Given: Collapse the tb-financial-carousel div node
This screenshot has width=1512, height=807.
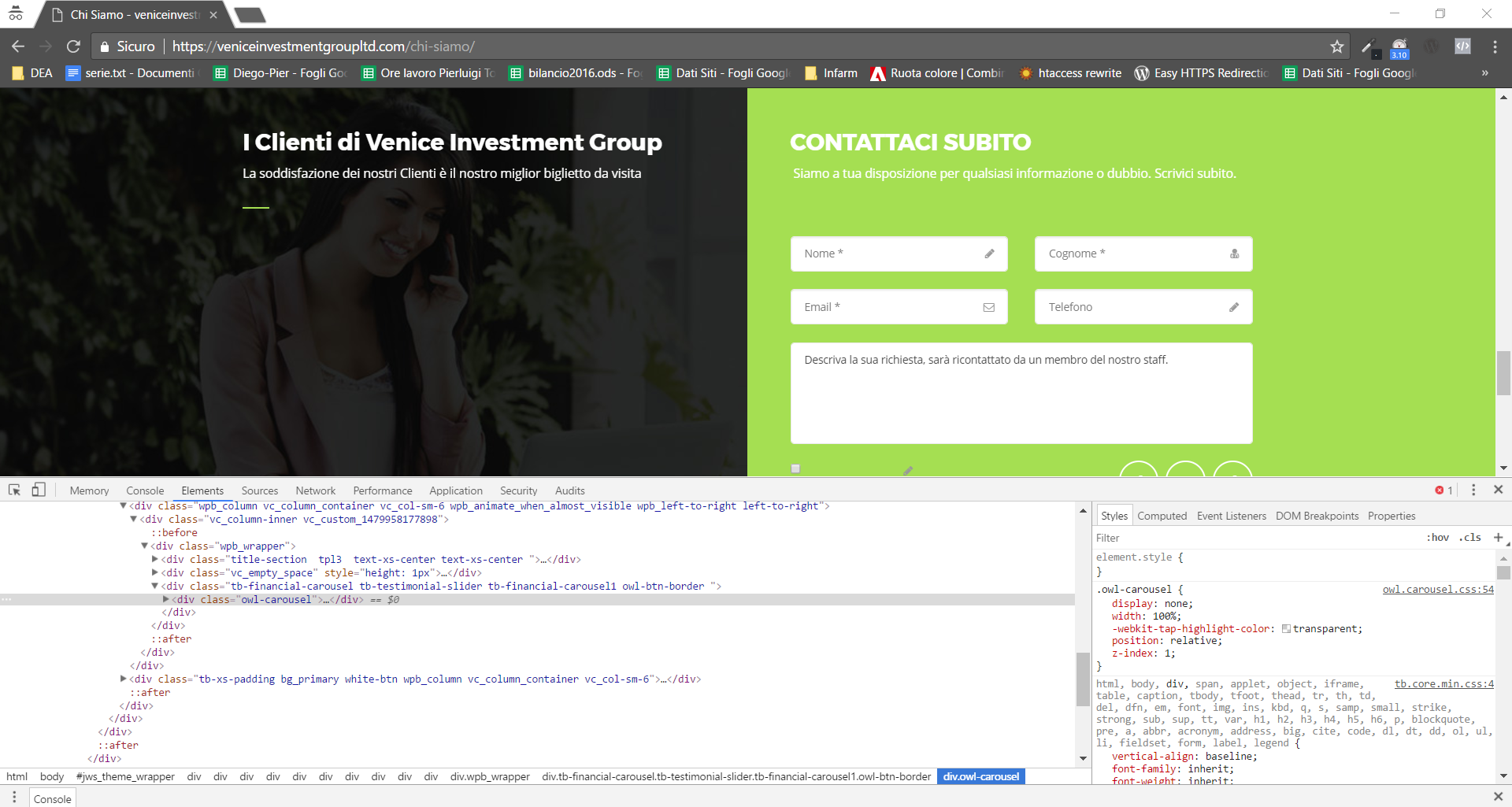Looking at the screenshot, I should 155,586.
